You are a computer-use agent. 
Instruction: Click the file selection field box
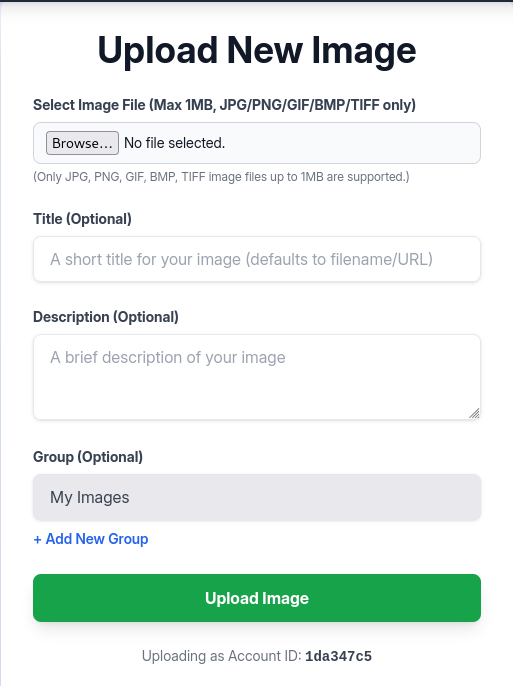(x=257, y=143)
